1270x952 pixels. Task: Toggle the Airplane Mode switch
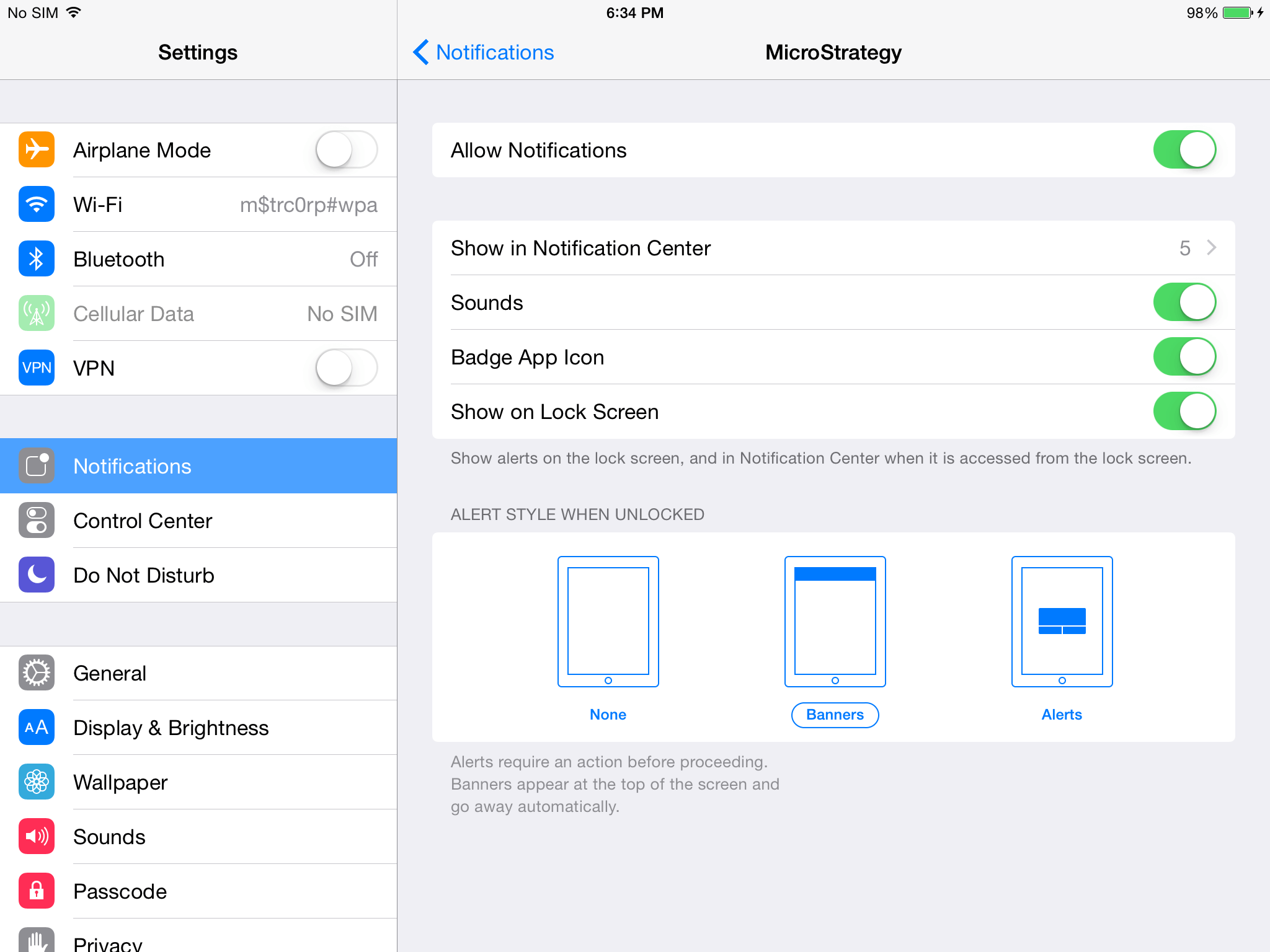pos(347,150)
